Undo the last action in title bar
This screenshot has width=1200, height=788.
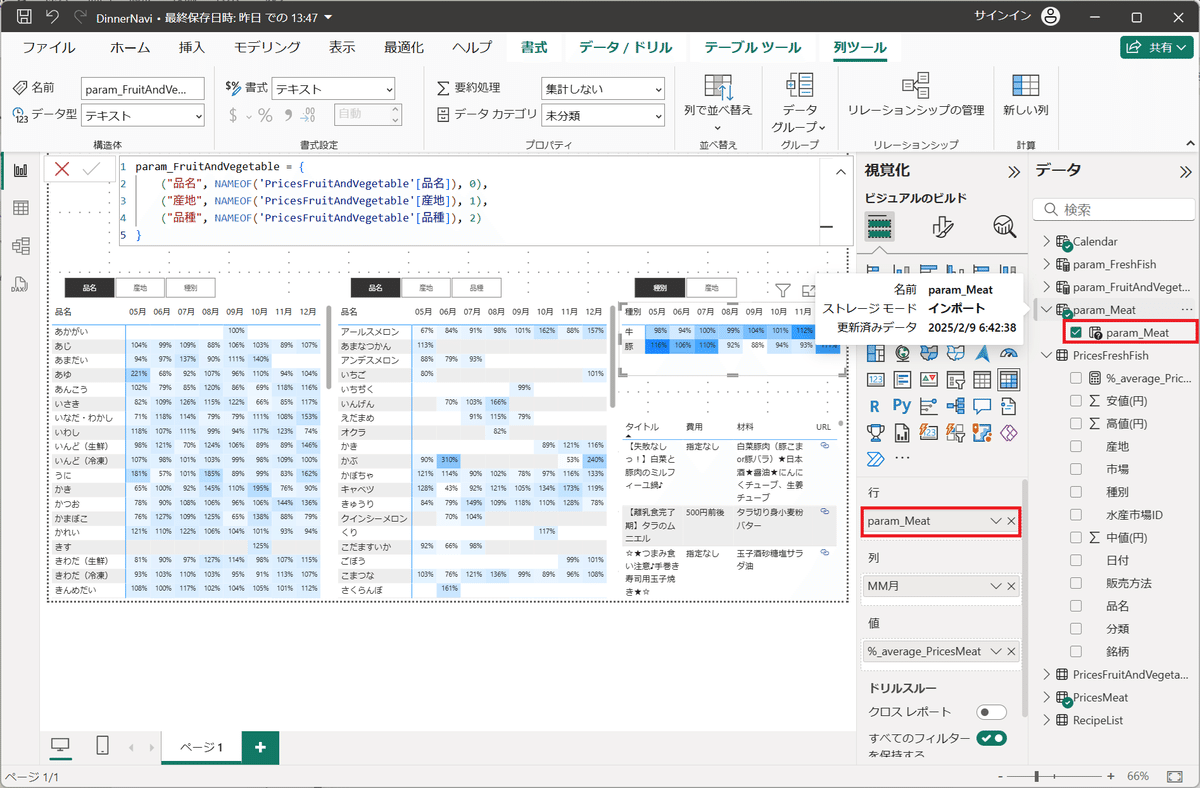click(x=52, y=17)
